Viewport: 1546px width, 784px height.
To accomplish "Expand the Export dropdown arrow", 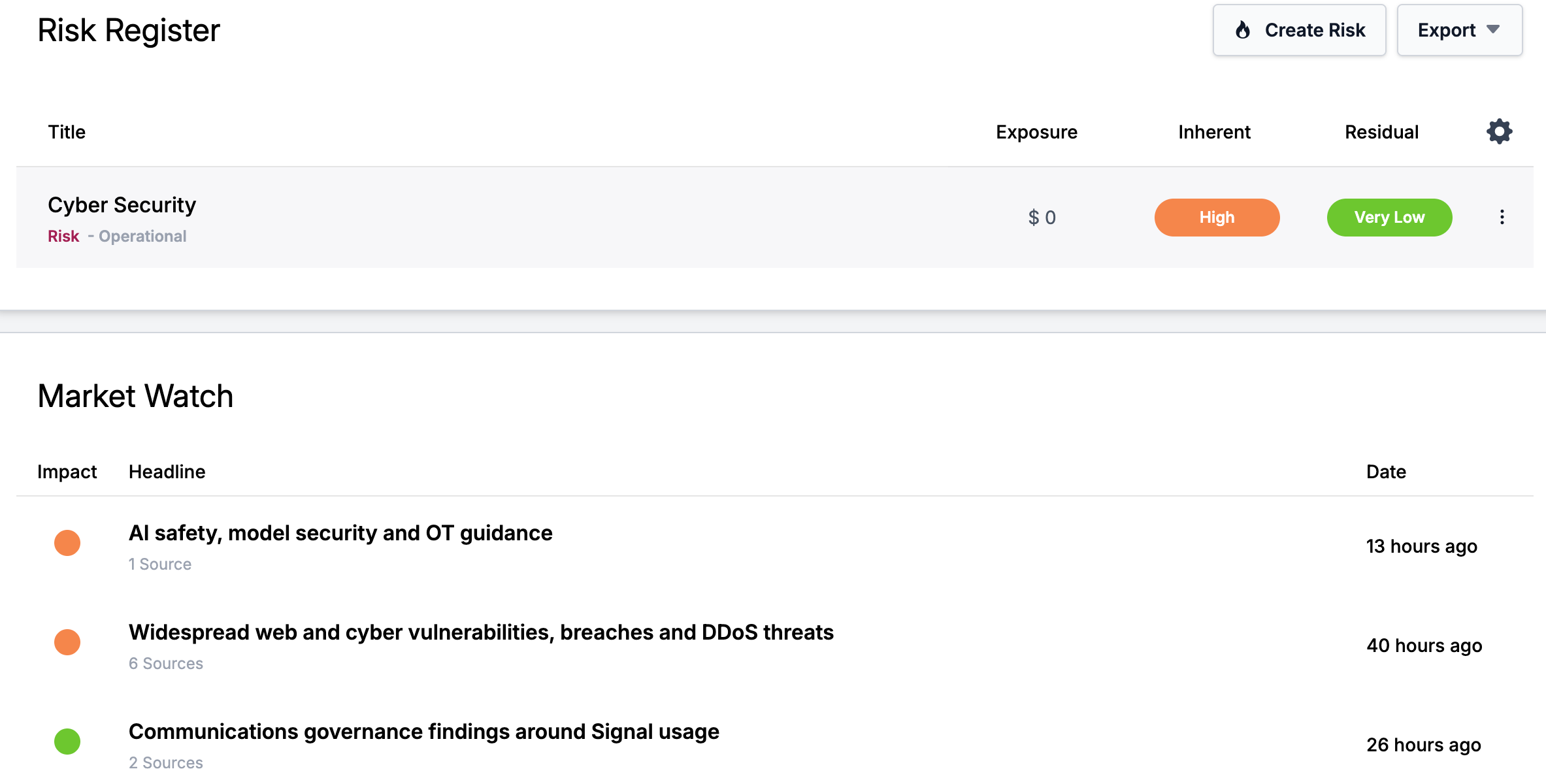I will pyautogui.click(x=1493, y=29).
